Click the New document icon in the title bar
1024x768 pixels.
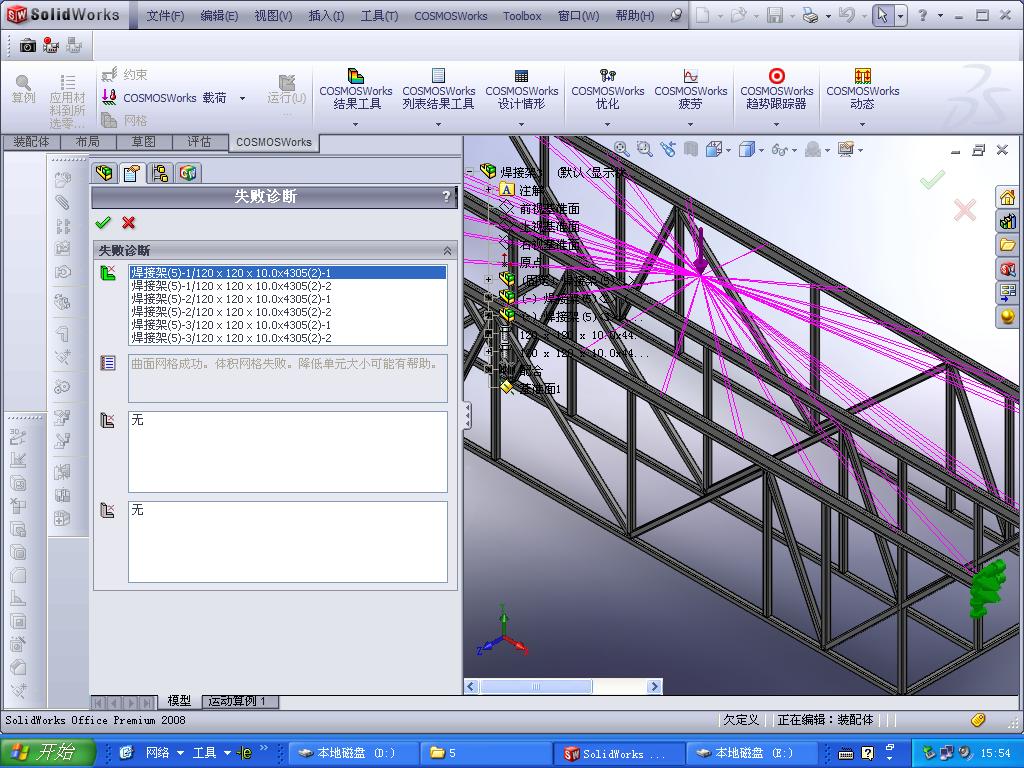703,15
